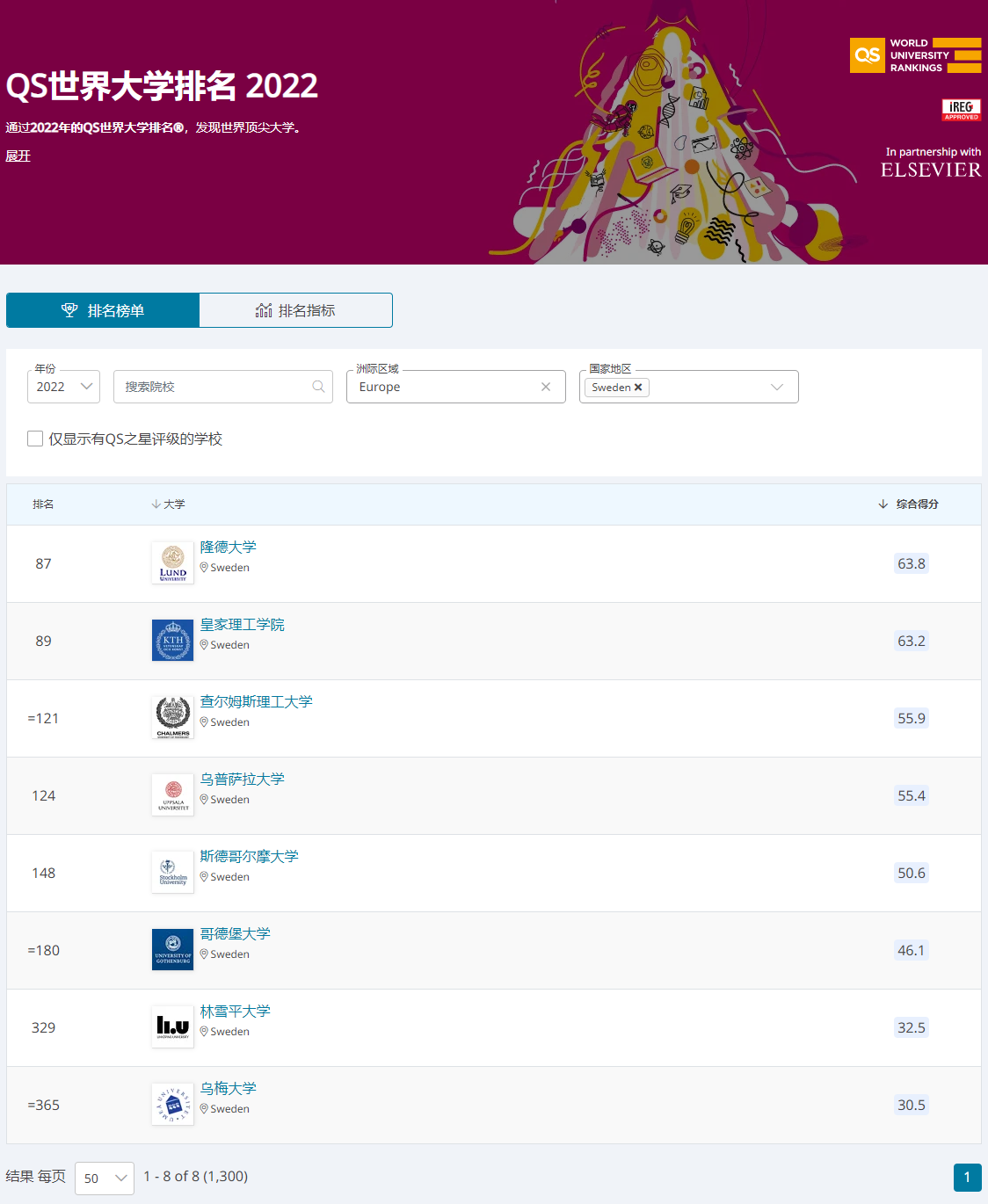Click rank 87 cell
Screen dimensions: 988x1204
(43, 564)
